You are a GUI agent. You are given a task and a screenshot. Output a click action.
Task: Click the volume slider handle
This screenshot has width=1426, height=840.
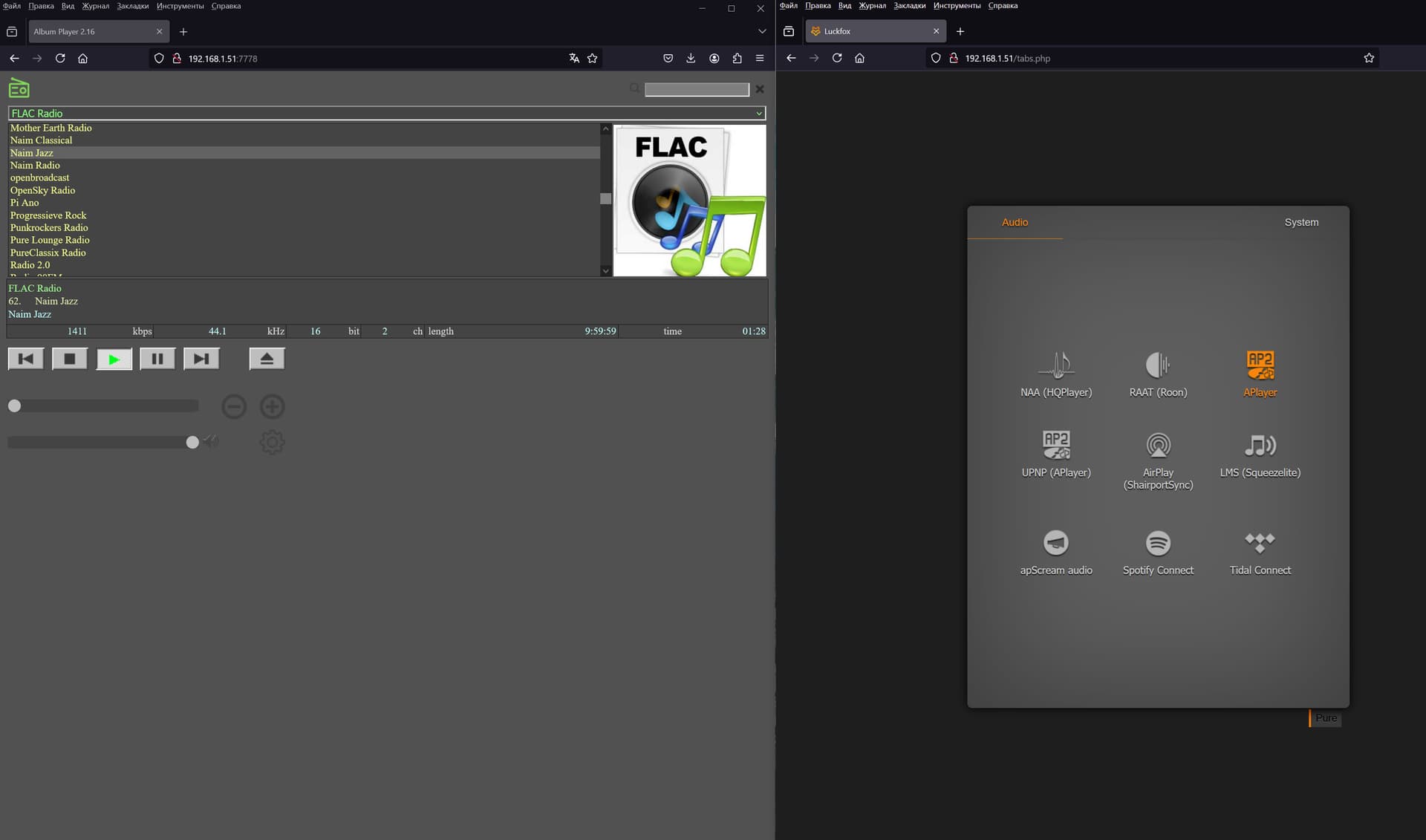[192, 442]
